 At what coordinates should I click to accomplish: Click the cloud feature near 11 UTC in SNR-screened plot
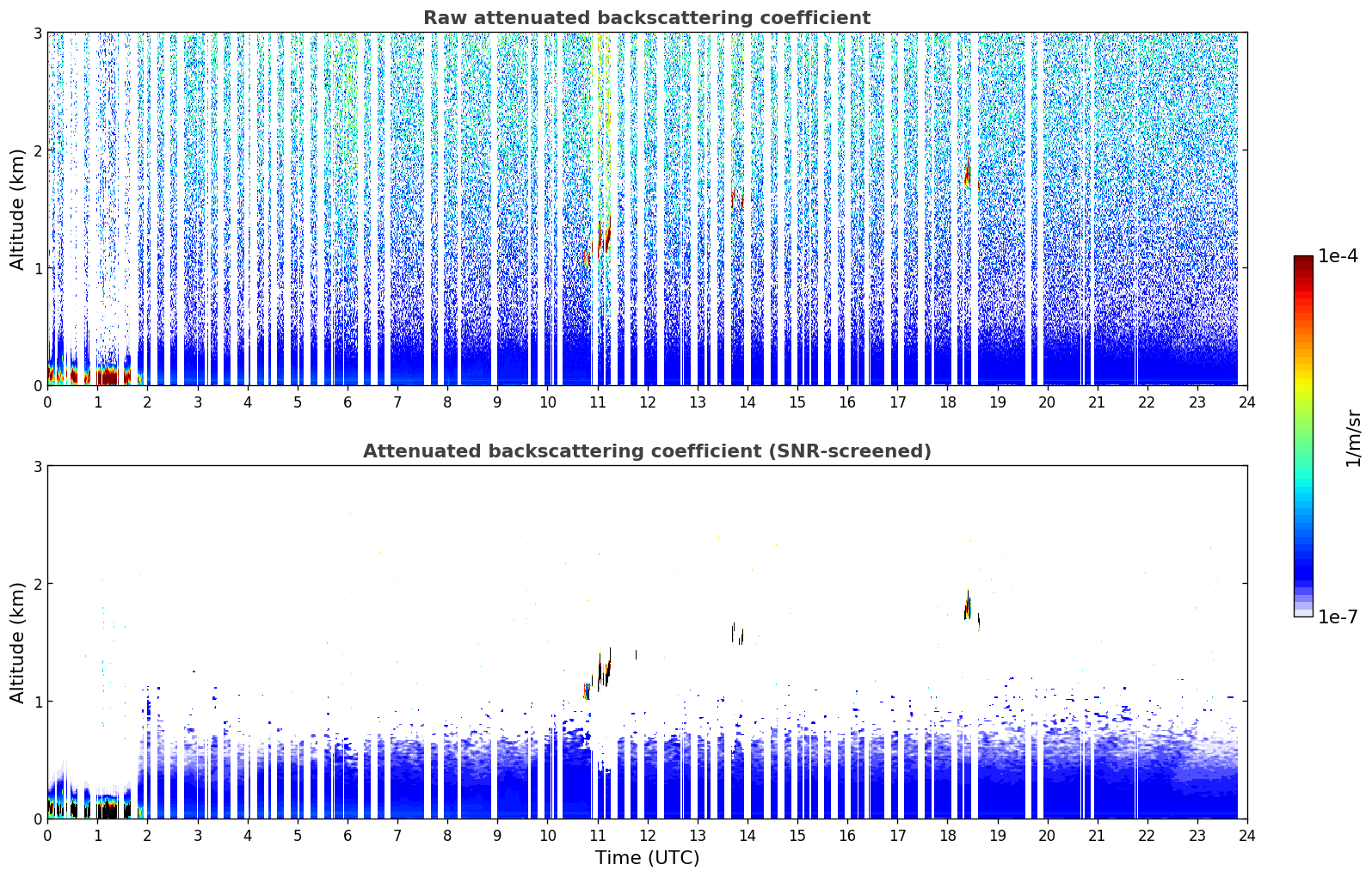tap(604, 670)
